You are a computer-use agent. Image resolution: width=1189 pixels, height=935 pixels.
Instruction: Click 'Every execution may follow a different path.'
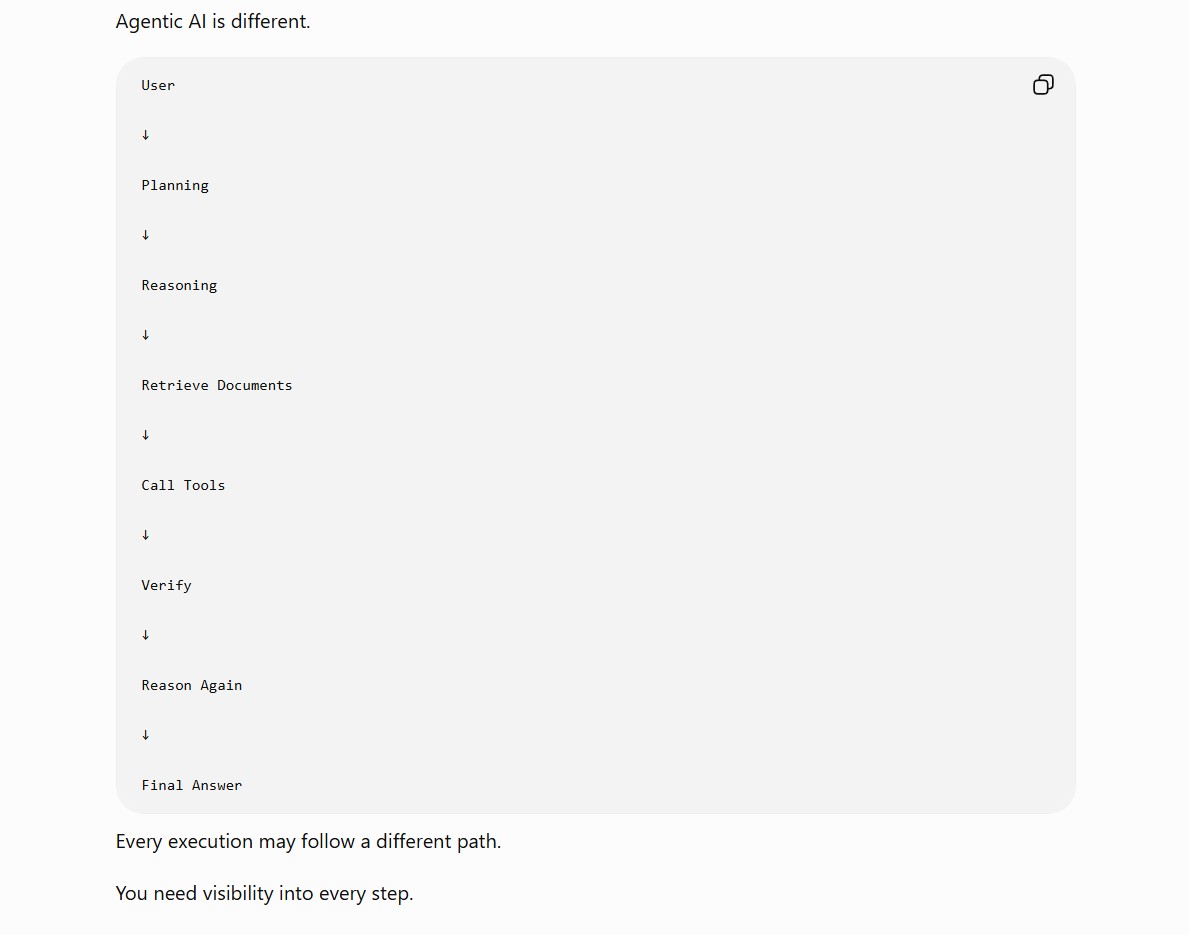pos(308,842)
